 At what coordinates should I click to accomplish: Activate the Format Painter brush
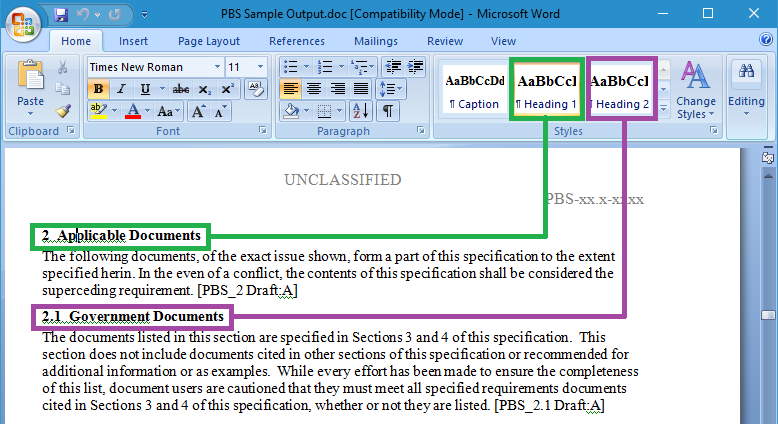[63, 110]
